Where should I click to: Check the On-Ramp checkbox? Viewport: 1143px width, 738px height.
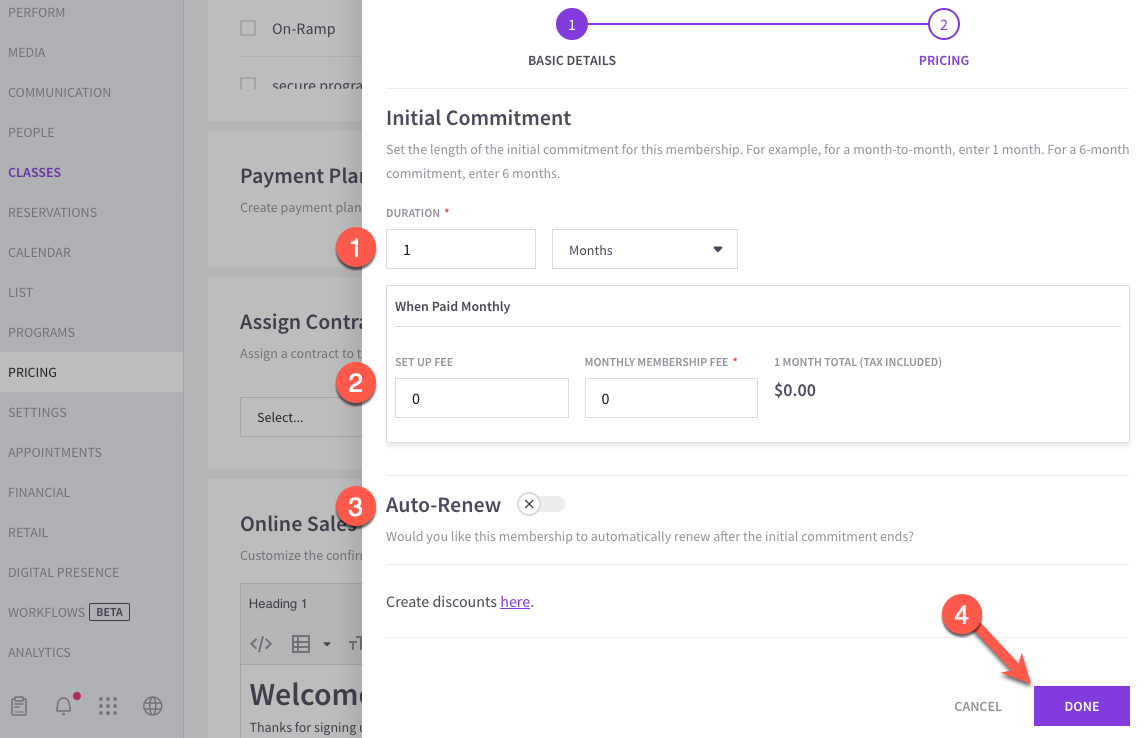point(248,28)
